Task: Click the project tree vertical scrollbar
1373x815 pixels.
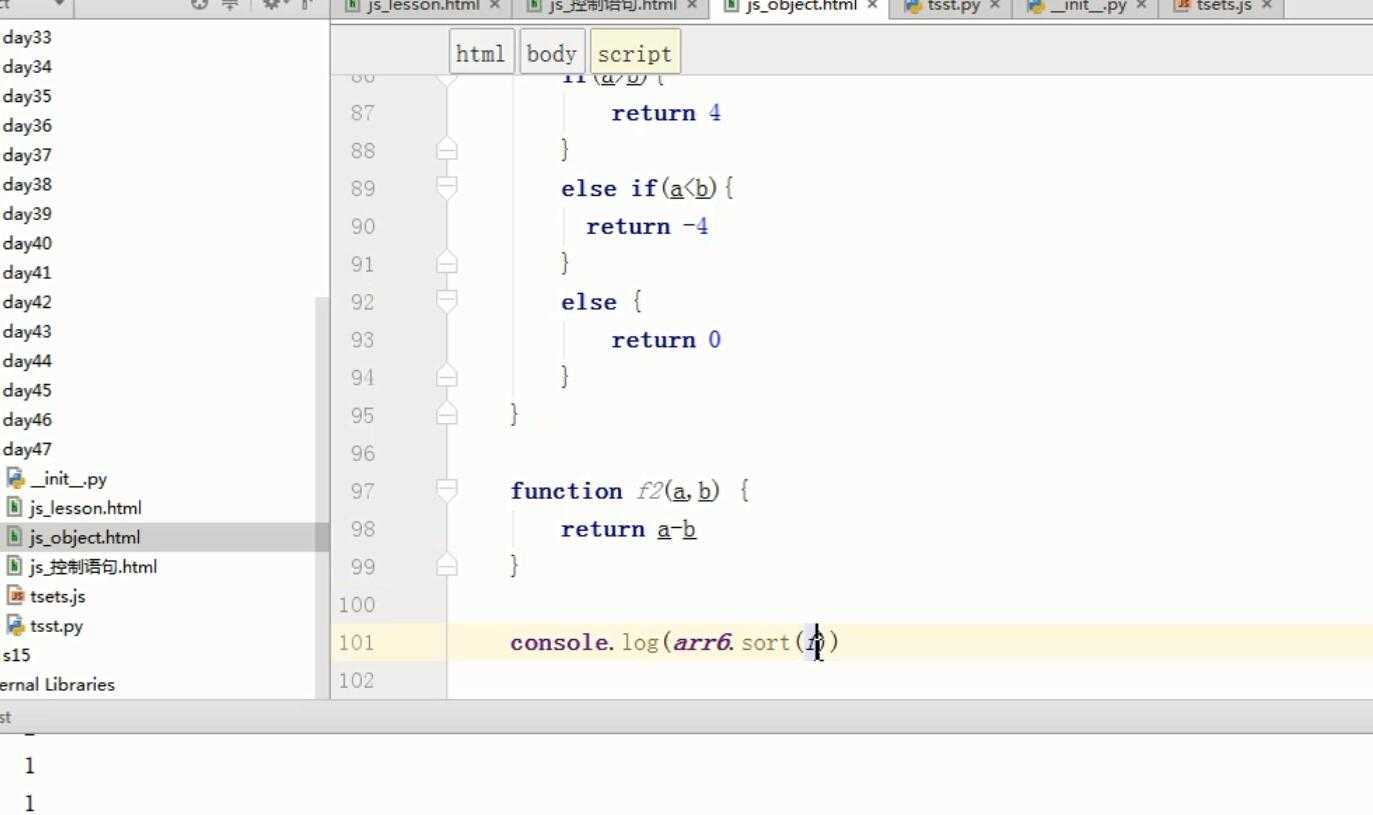Action: pos(322,498)
